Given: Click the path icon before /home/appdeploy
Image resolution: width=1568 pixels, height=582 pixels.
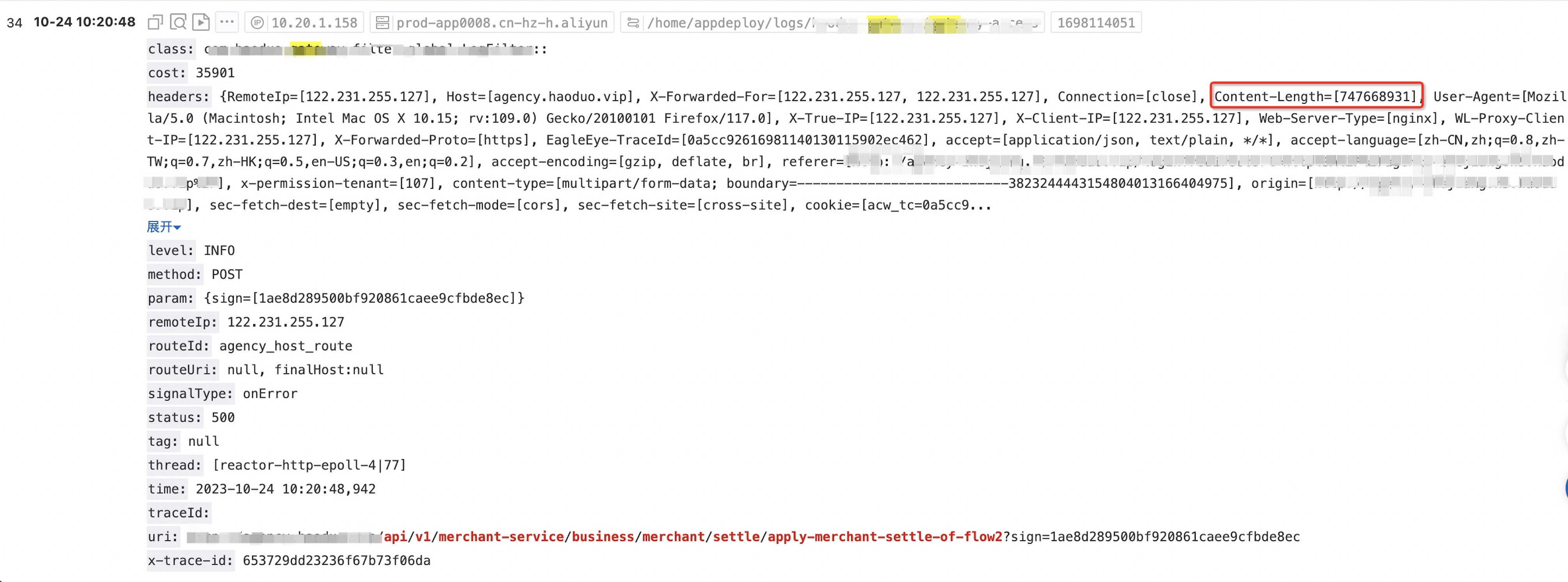Looking at the screenshot, I should pyautogui.click(x=633, y=23).
